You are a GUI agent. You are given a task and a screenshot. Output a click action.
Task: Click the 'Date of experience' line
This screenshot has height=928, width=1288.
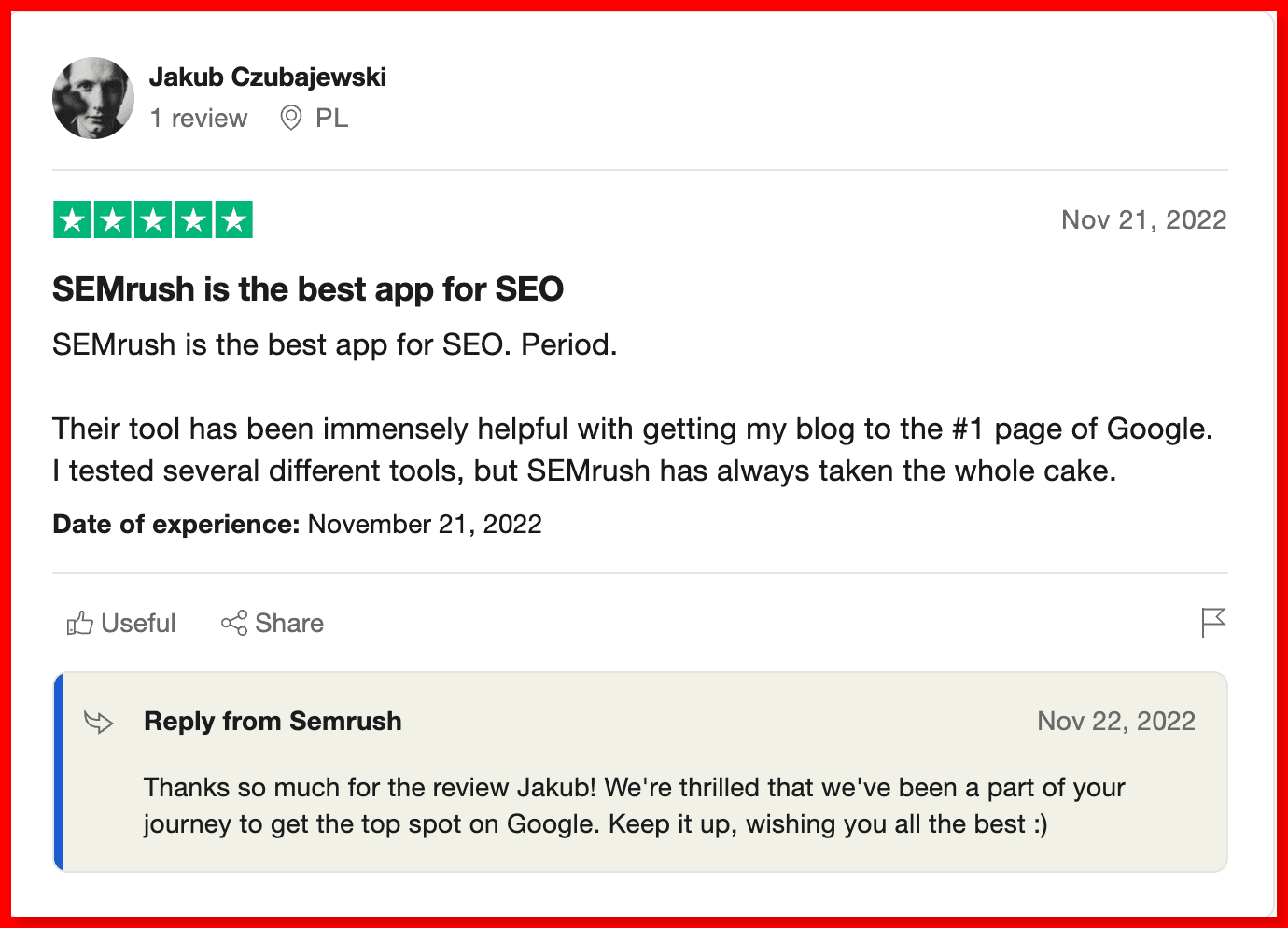(x=297, y=524)
